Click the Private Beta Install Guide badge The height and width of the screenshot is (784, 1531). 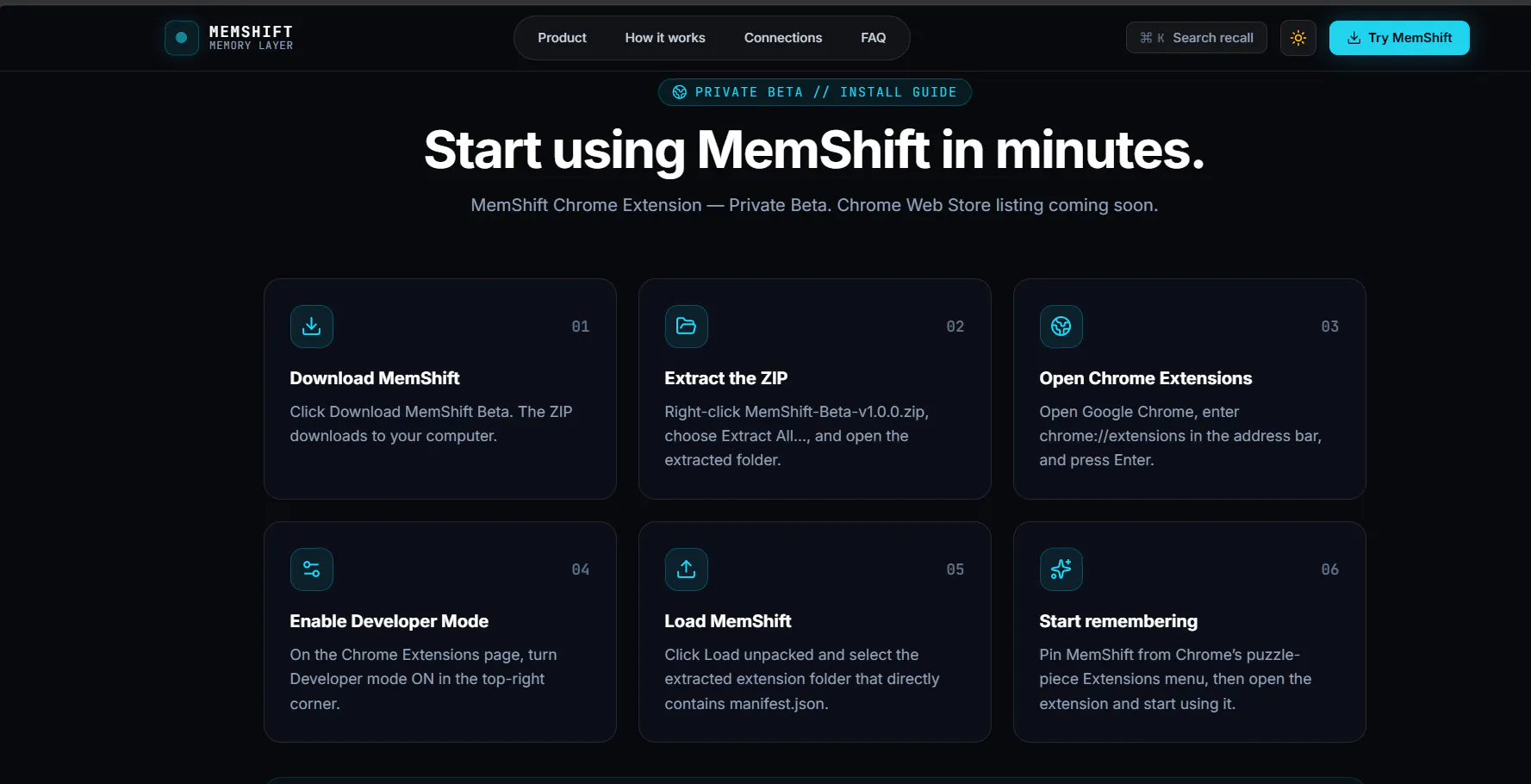(x=814, y=92)
